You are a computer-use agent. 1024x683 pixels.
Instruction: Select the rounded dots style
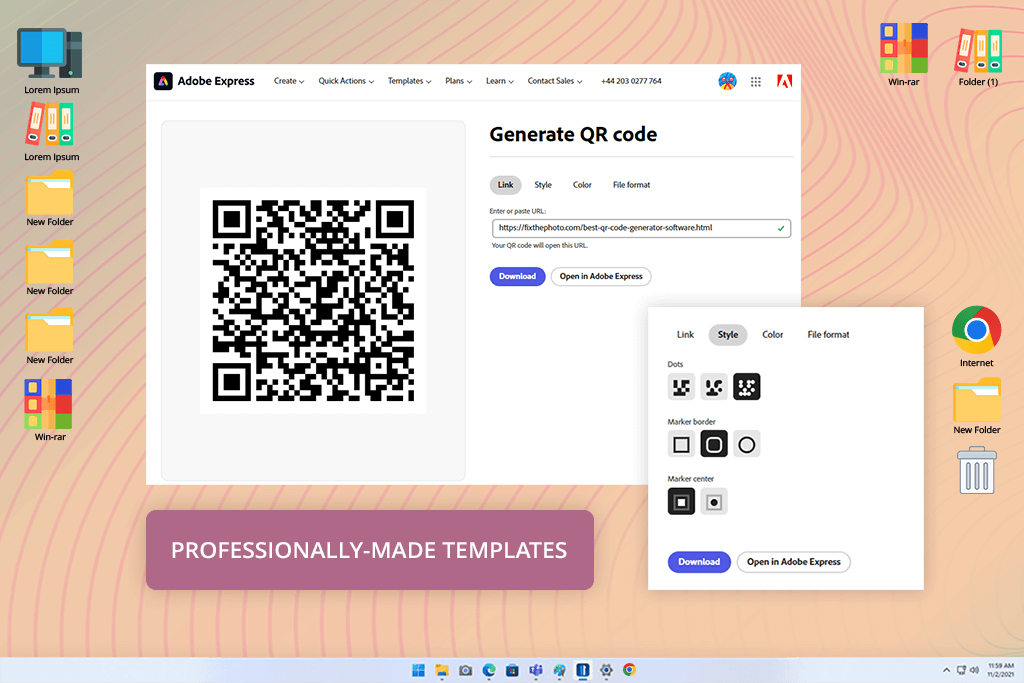coord(714,387)
